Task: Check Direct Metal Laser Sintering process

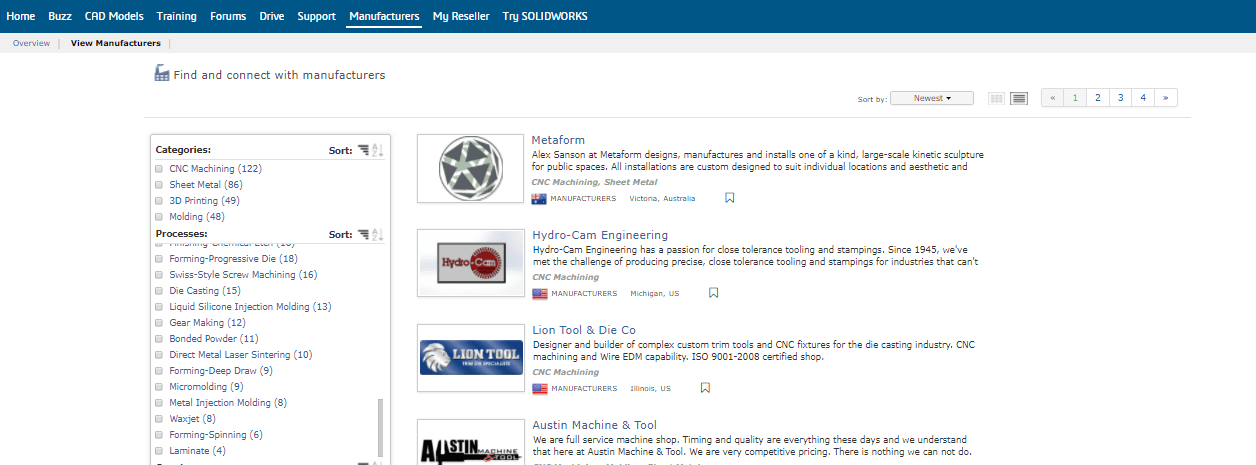Action: coord(159,355)
